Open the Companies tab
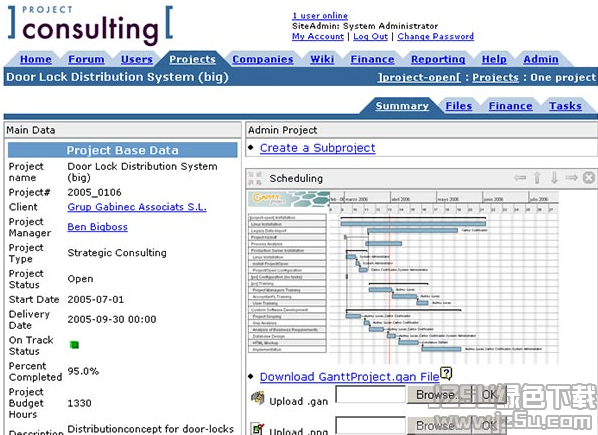Screen dimensions: 598x435 [x=263, y=59]
